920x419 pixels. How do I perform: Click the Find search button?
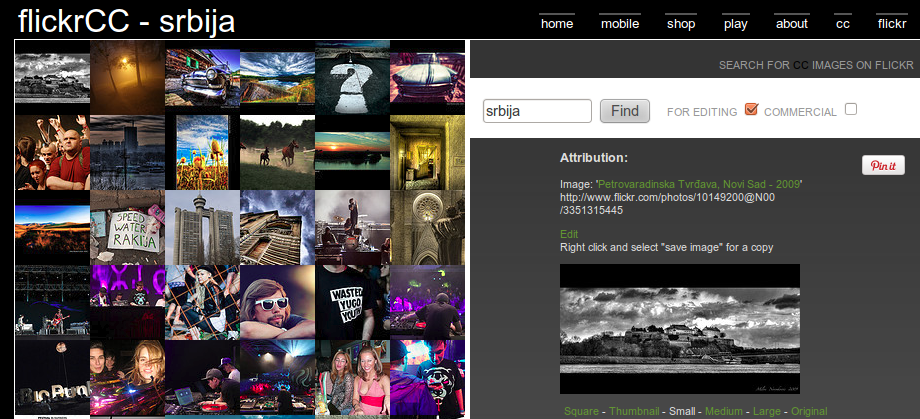625,111
